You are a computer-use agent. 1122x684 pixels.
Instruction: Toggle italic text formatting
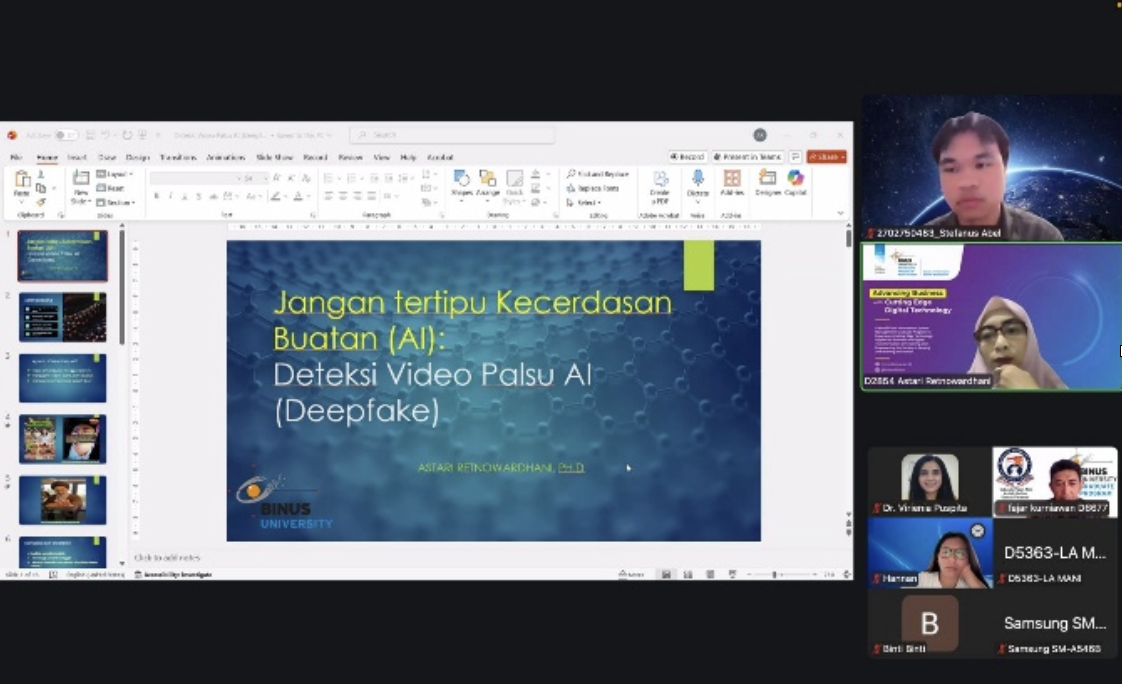[x=170, y=196]
